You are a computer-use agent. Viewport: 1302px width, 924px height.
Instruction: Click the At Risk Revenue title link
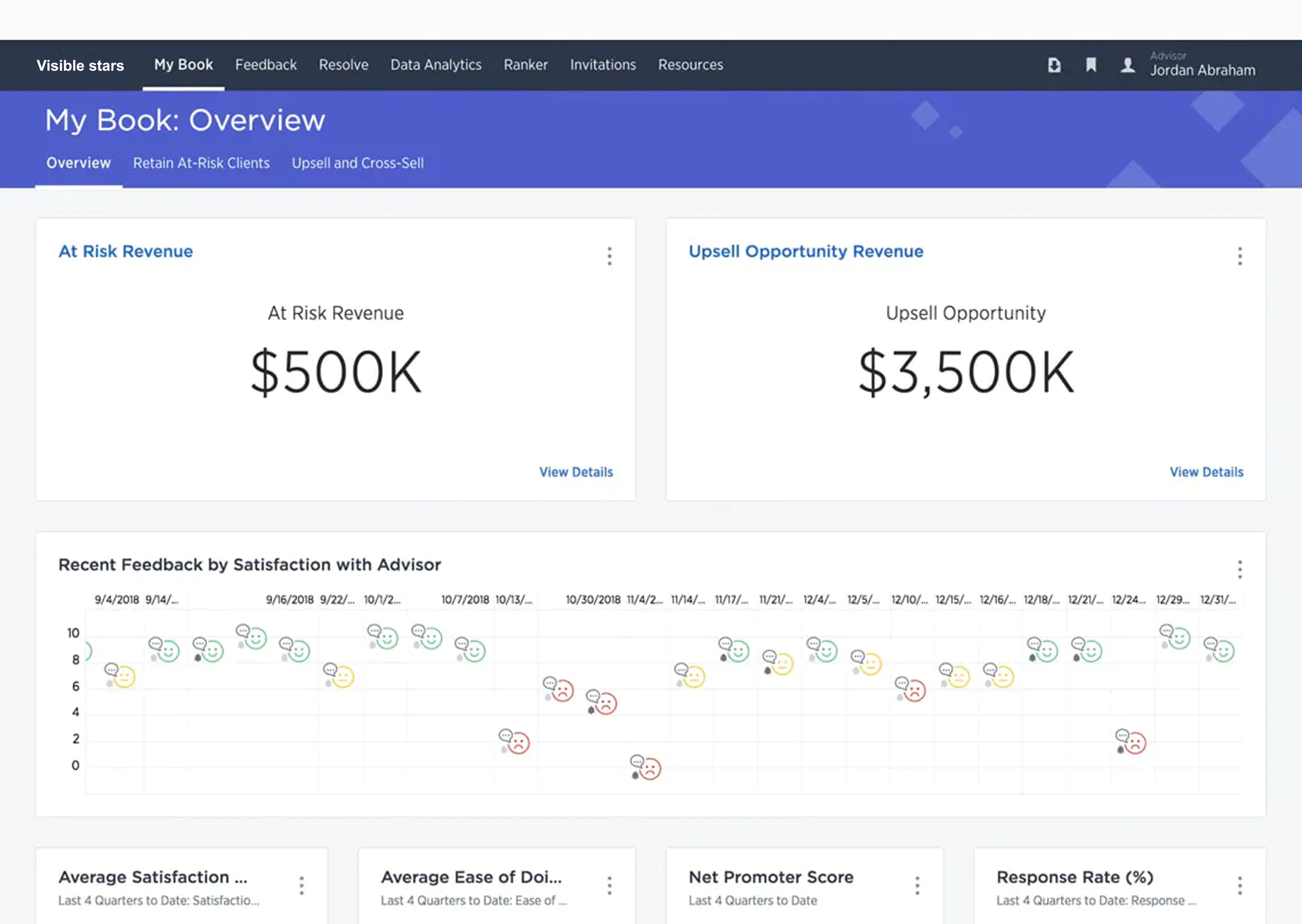tap(126, 251)
